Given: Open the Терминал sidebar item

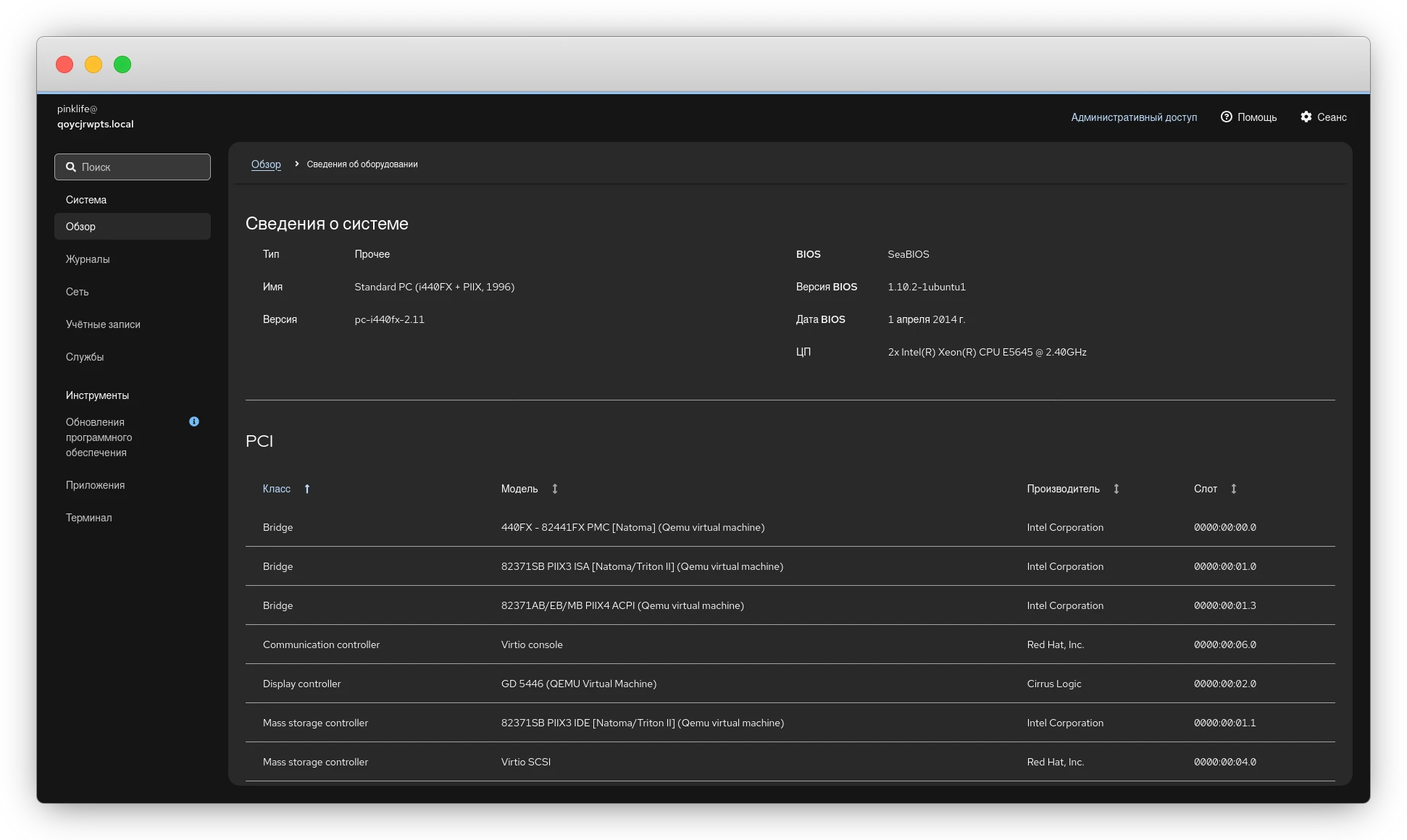Looking at the screenshot, I should pyautogui.click(x=89, y=518).
